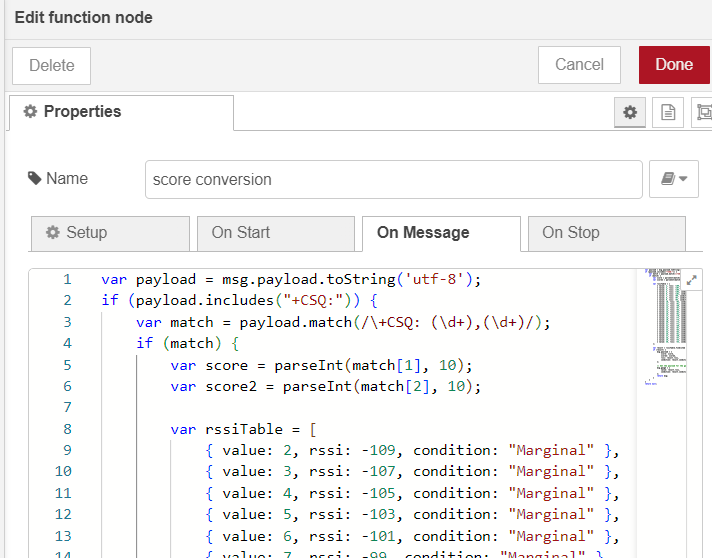Viewport: 712px width, 558px height.
Task: Click the gear icon in Properties tab
Action: 30,112
